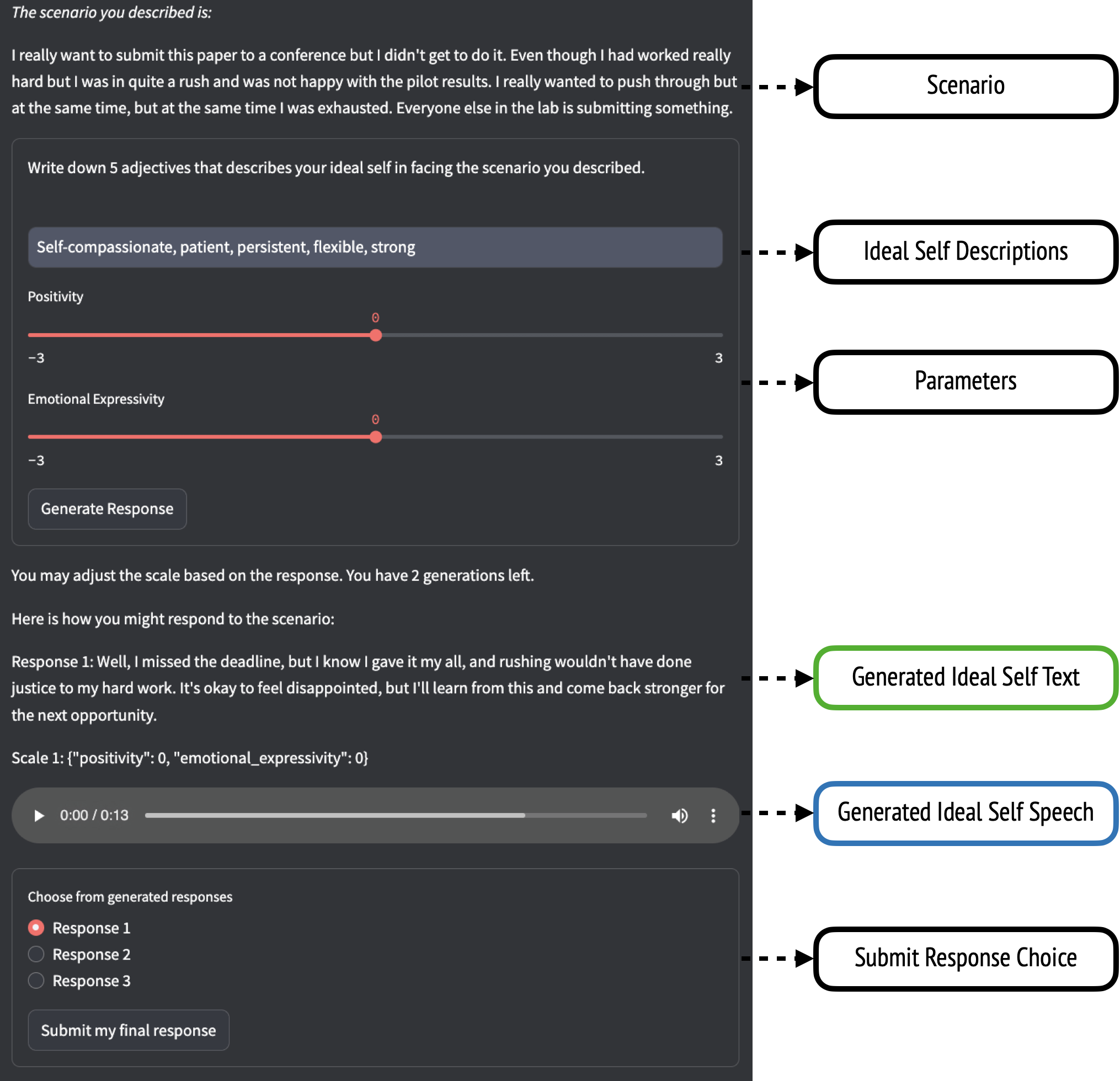Select the Response 2 radio option
This screenshot has width=1120, height=1081.
point(36,954)
